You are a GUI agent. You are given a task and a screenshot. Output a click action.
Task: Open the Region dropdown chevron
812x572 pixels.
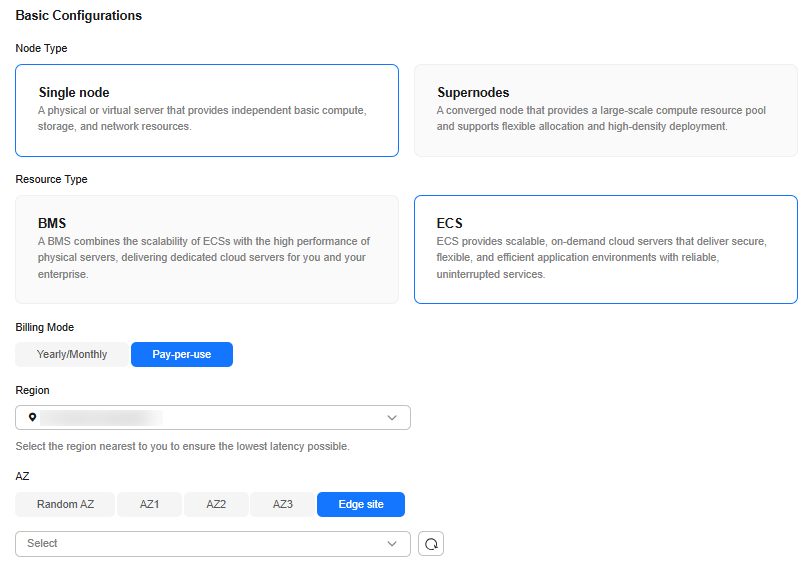pyautogui.click(x=392, y=418)
